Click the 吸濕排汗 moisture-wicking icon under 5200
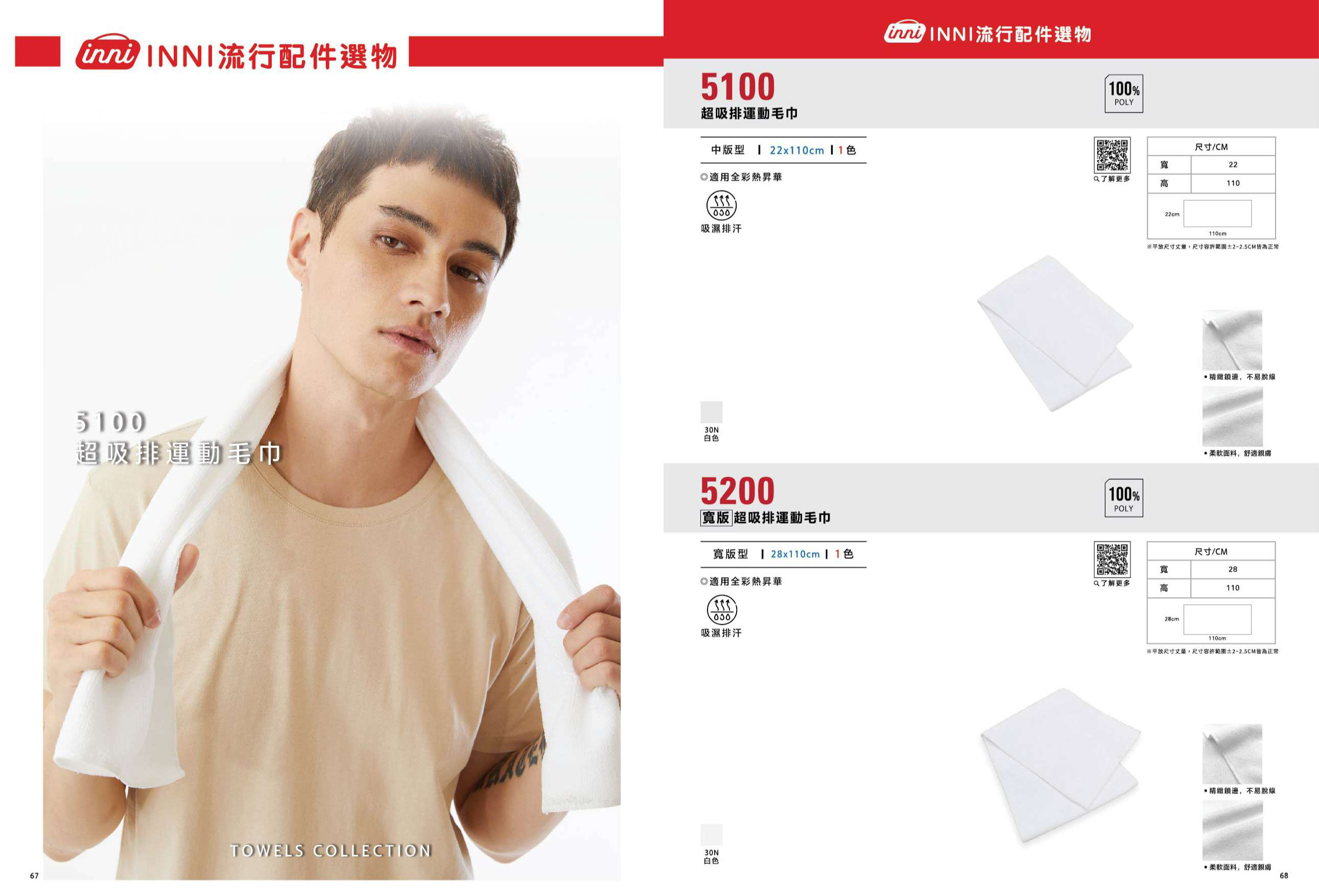1319x896 pixels. pyautogui.click(x=721, y=610)
